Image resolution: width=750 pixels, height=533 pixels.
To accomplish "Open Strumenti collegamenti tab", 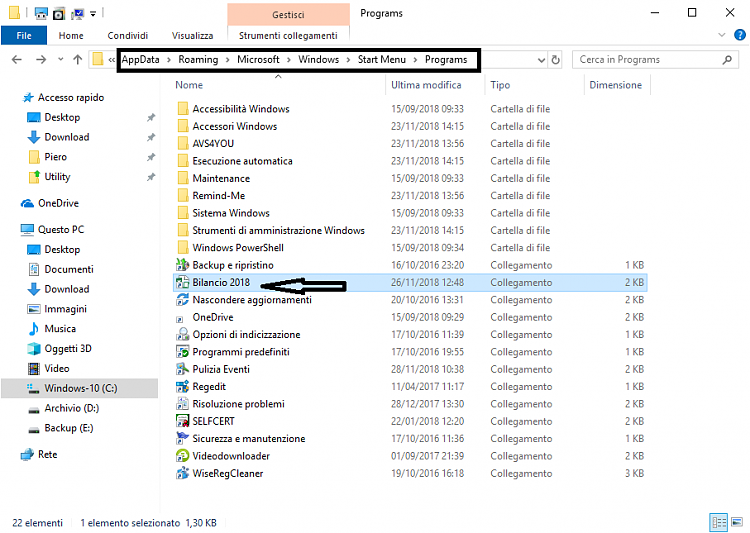I will (288, 35).
